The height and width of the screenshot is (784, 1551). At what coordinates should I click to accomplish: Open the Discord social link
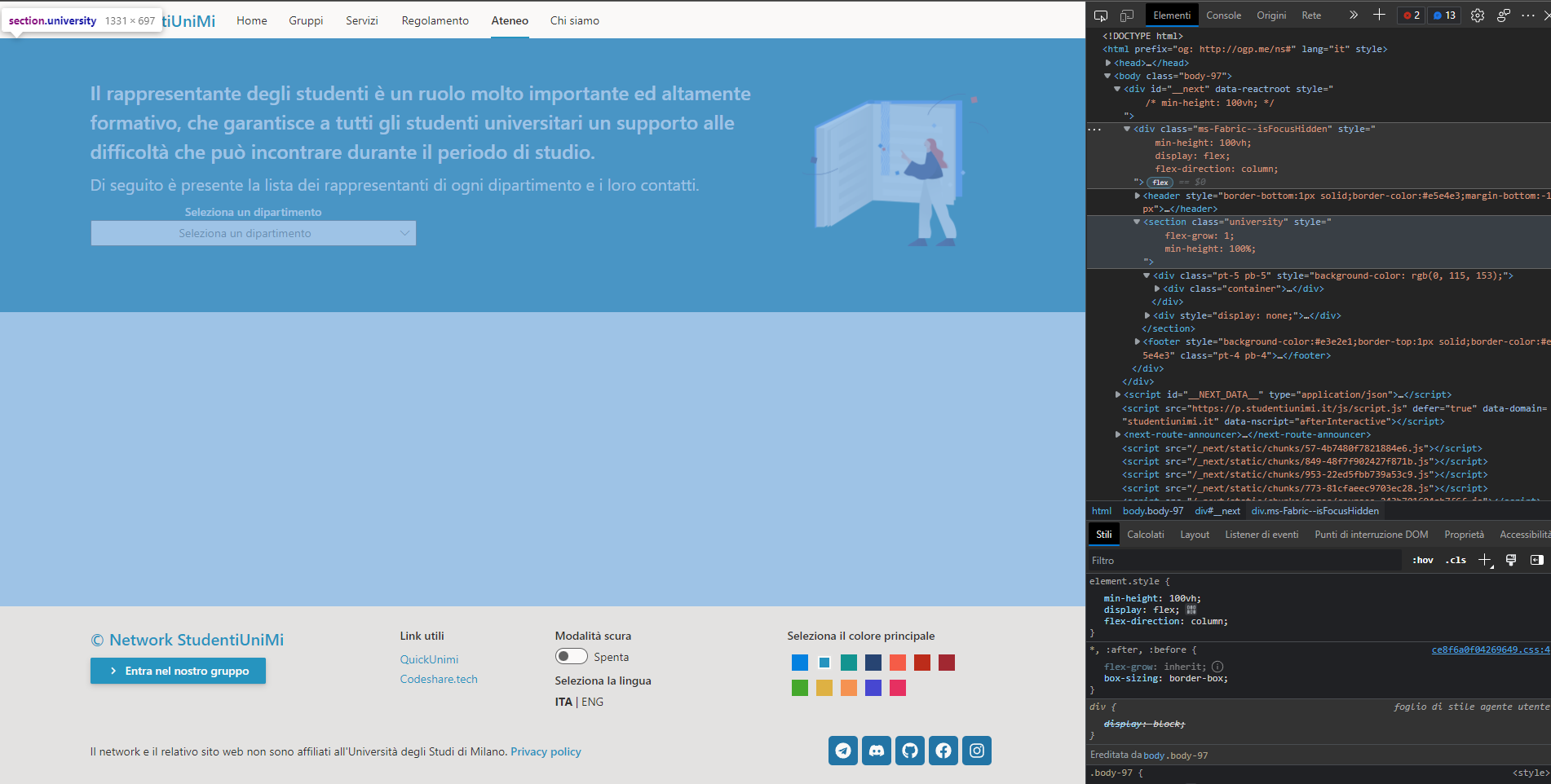877,751
